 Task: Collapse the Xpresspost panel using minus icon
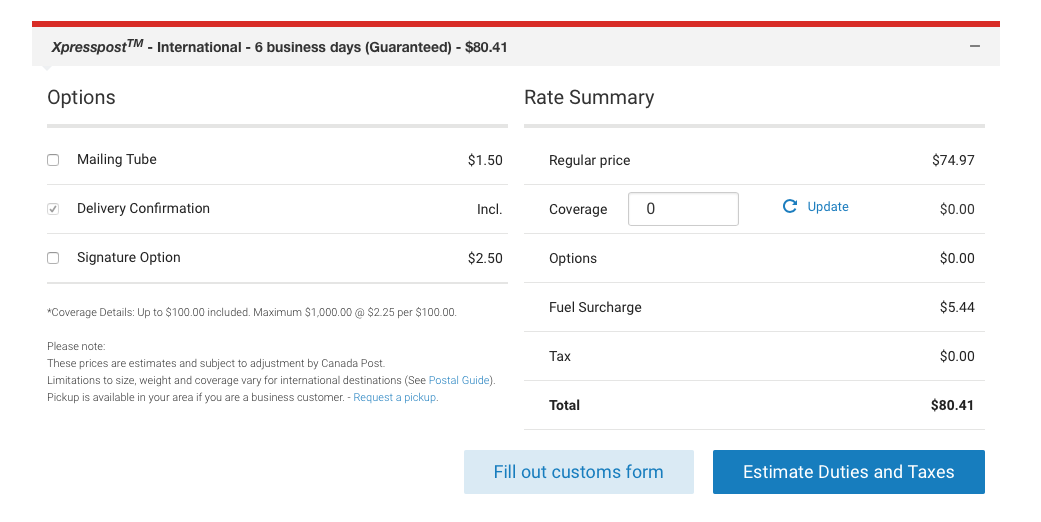pyautogui.click(x=974, y=46)
